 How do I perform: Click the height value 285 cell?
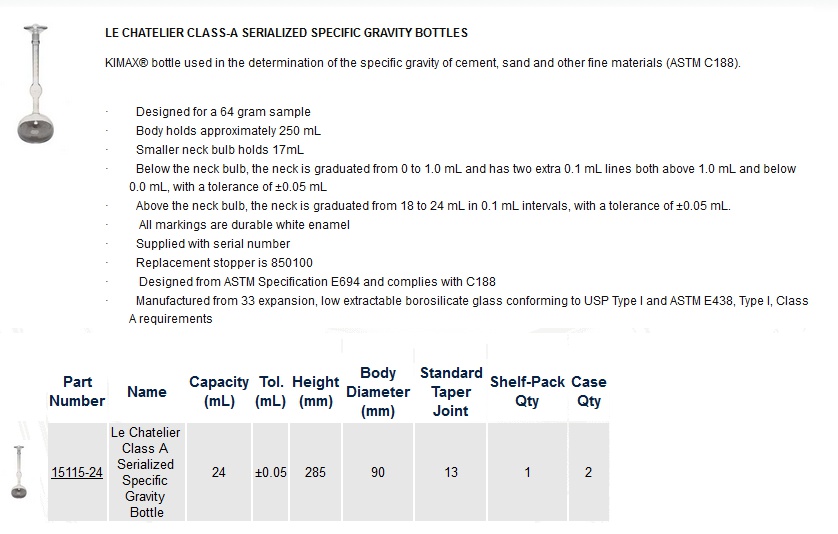(x=315, y=472)
